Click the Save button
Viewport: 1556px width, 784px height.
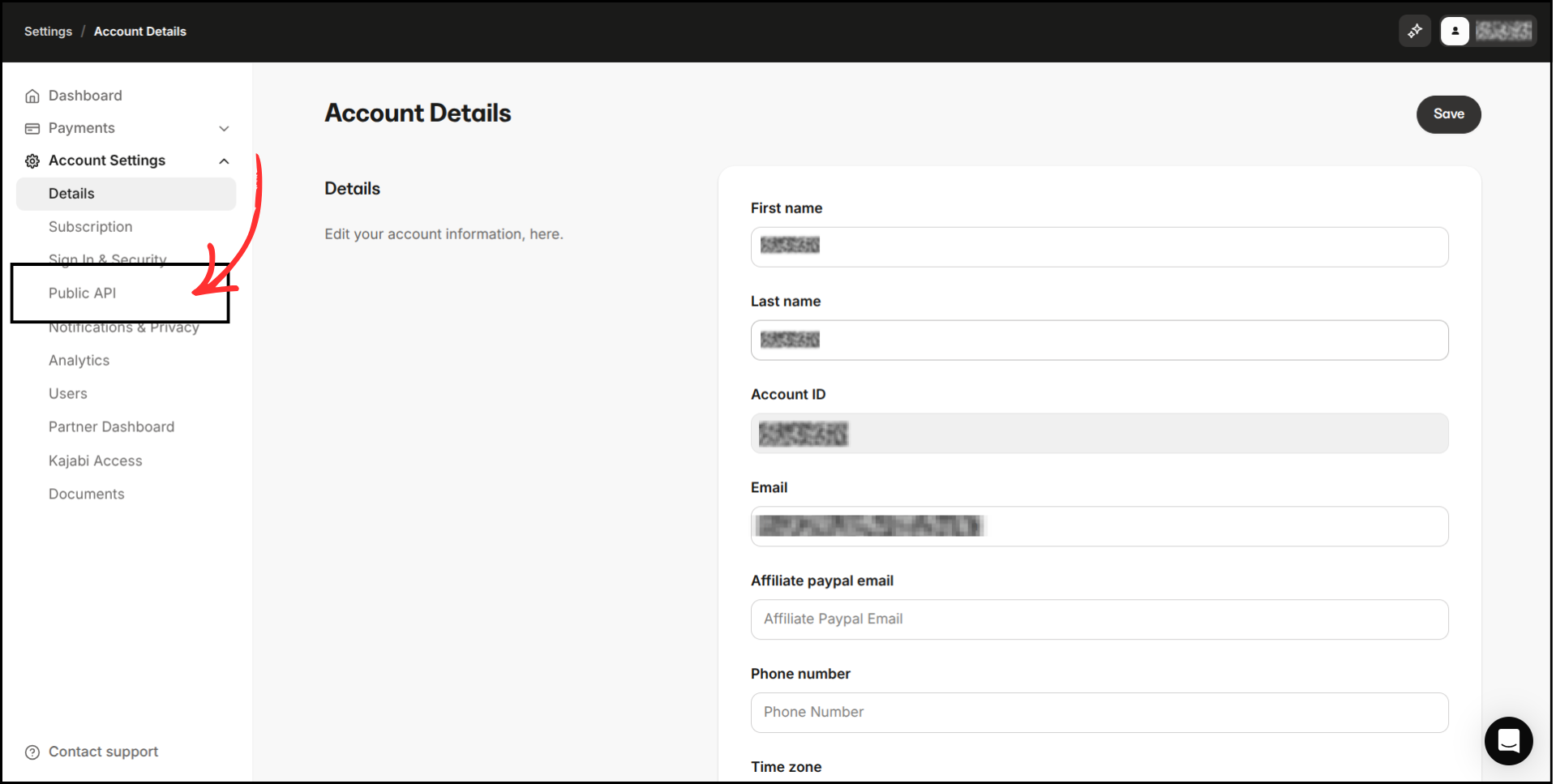point(1448,114)
